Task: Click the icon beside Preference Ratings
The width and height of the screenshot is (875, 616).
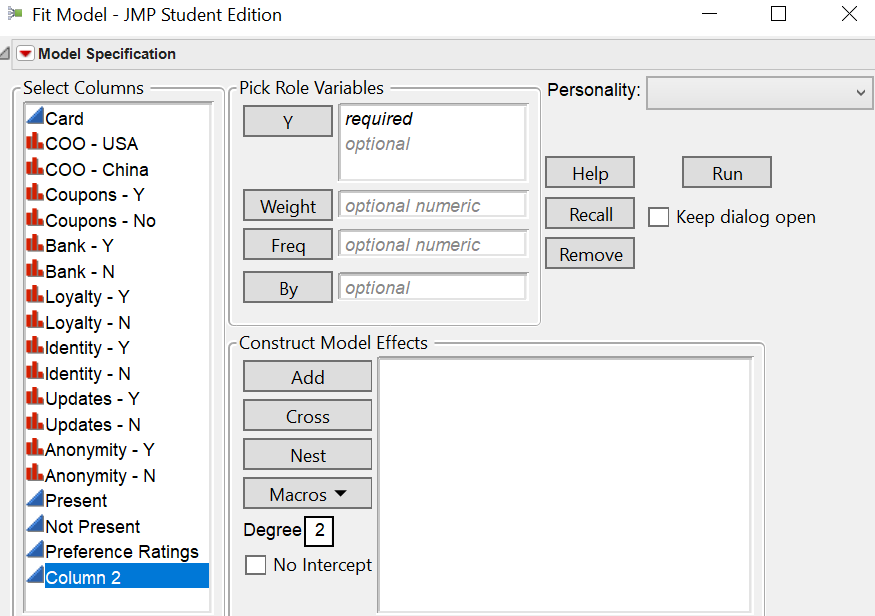Action: [x=35, y=551]
